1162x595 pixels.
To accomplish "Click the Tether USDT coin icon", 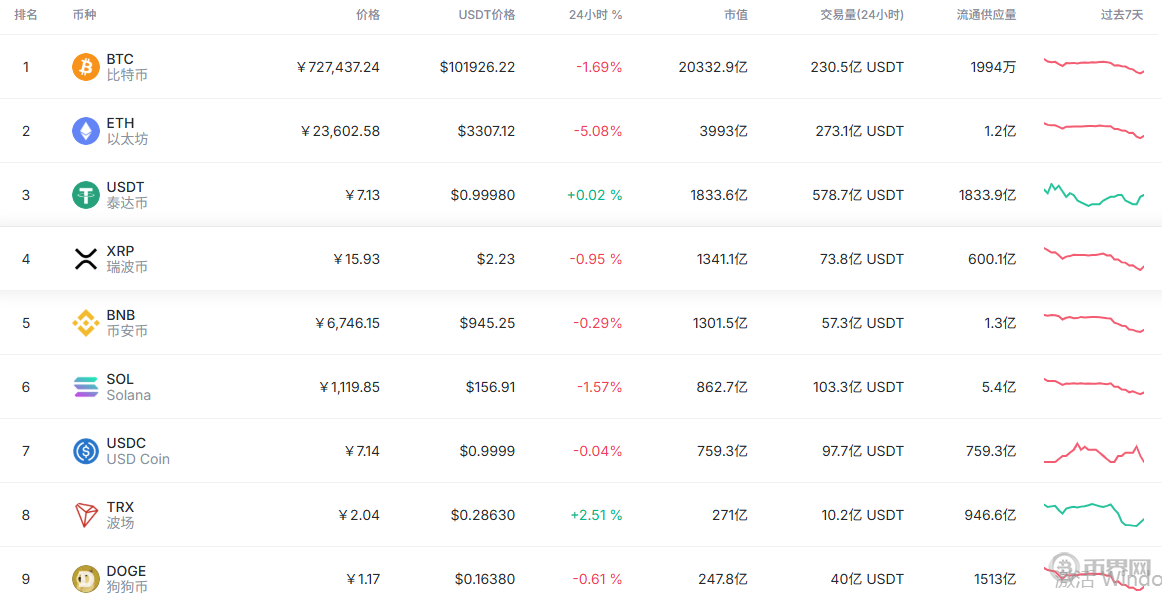I will [86, 195].
